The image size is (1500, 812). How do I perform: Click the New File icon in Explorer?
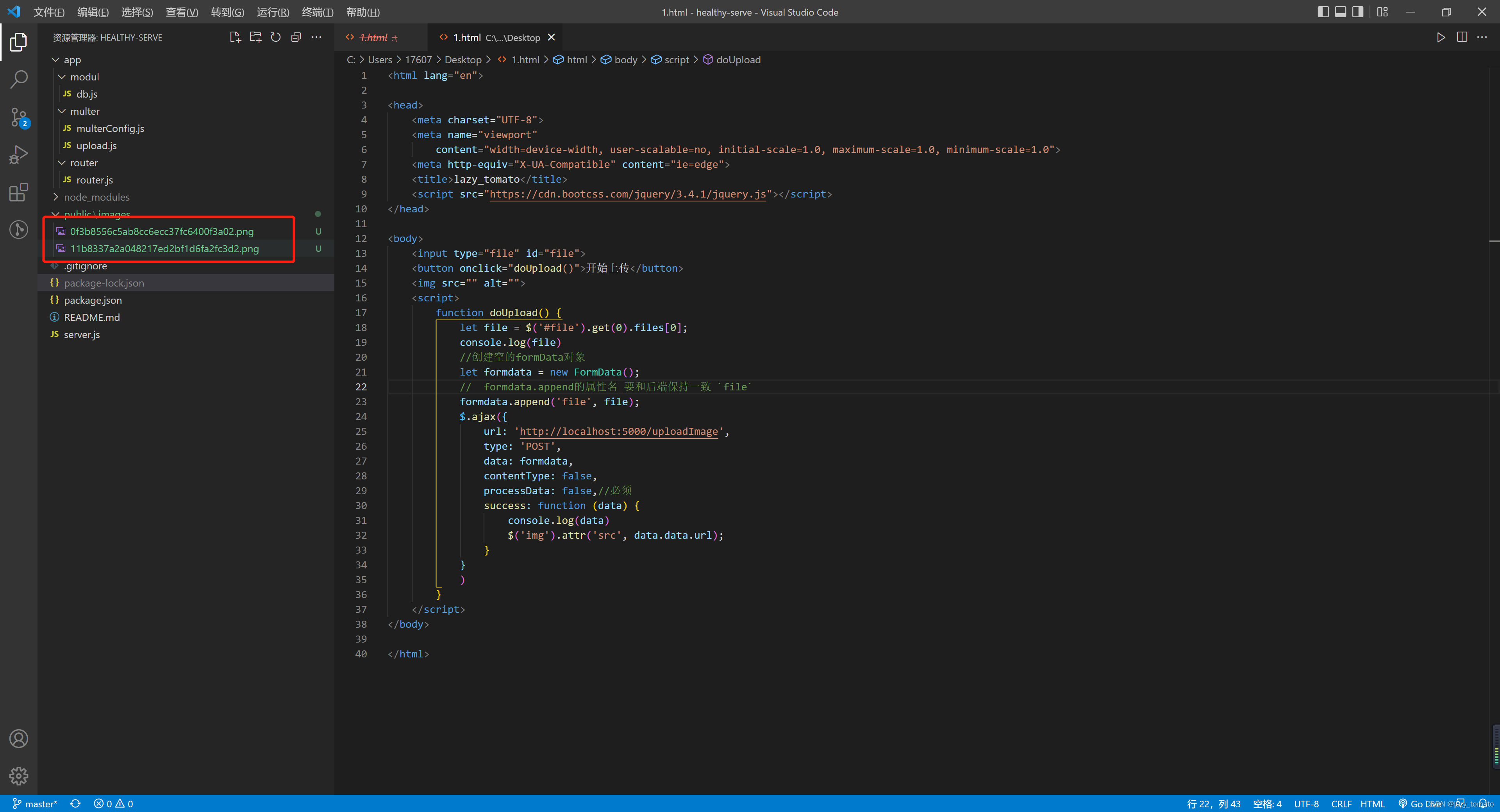[235, 37]
